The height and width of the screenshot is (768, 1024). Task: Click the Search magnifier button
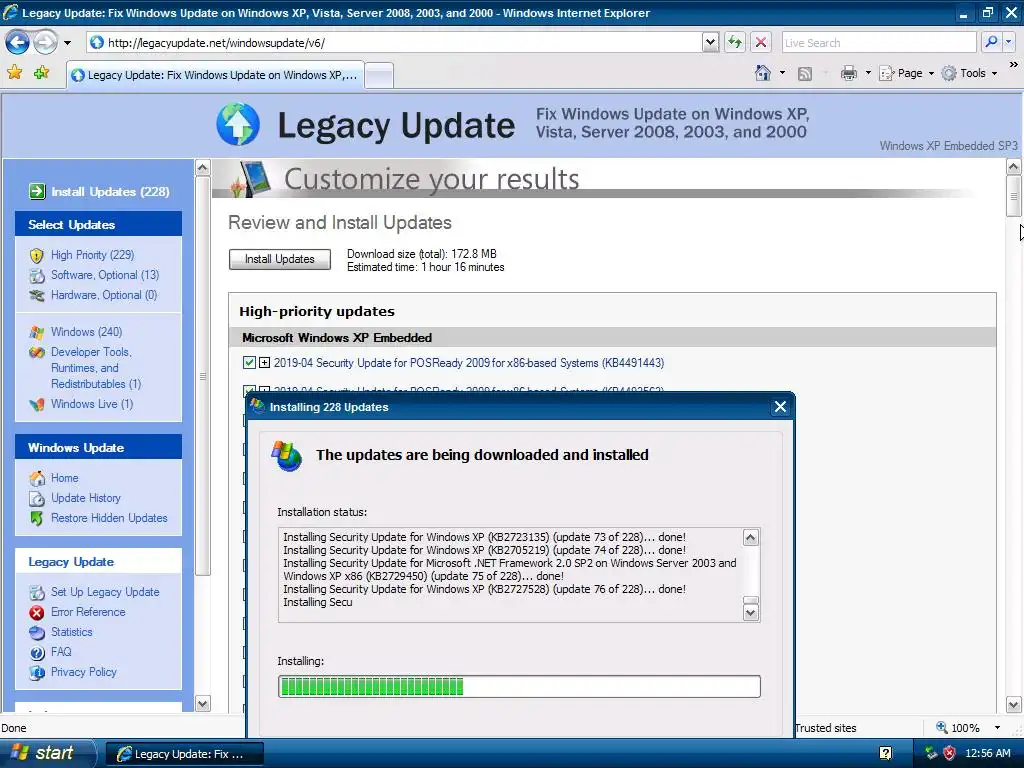pyautogui.click(x=991, y=42)
